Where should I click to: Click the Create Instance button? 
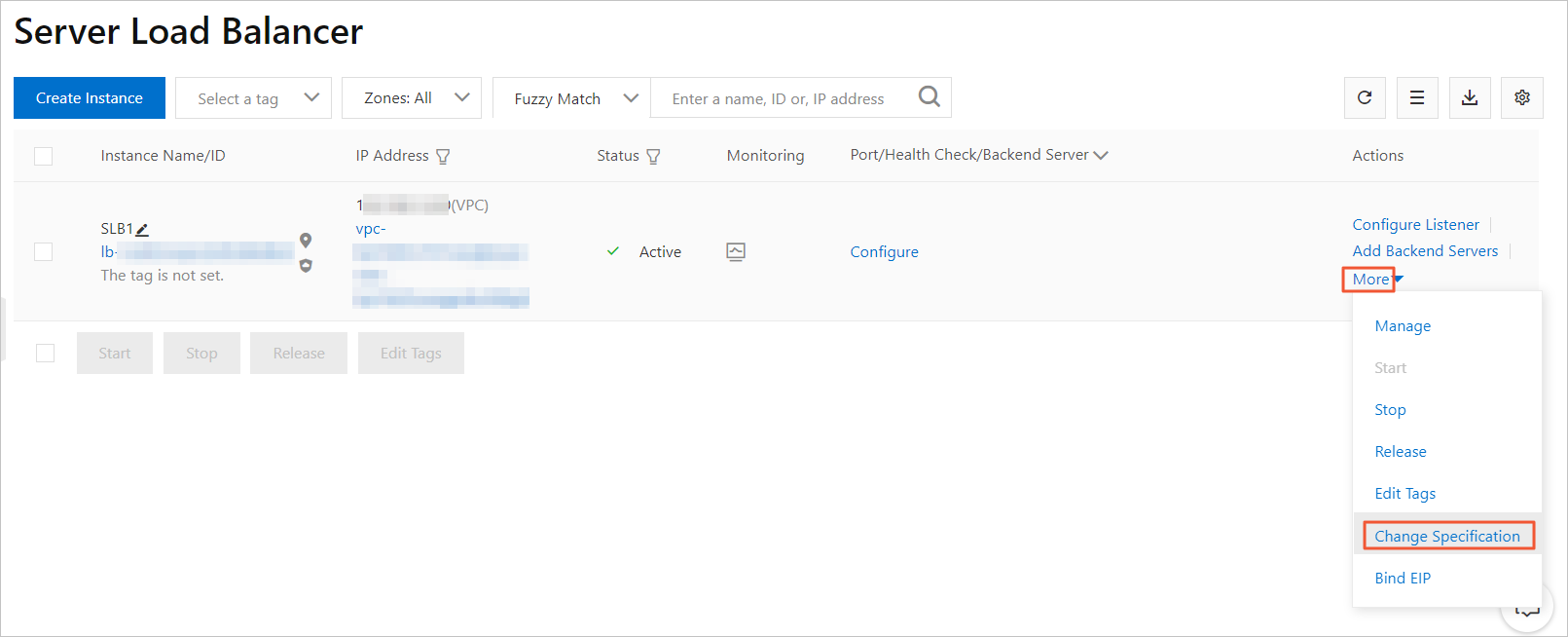(x=90, y=98)
